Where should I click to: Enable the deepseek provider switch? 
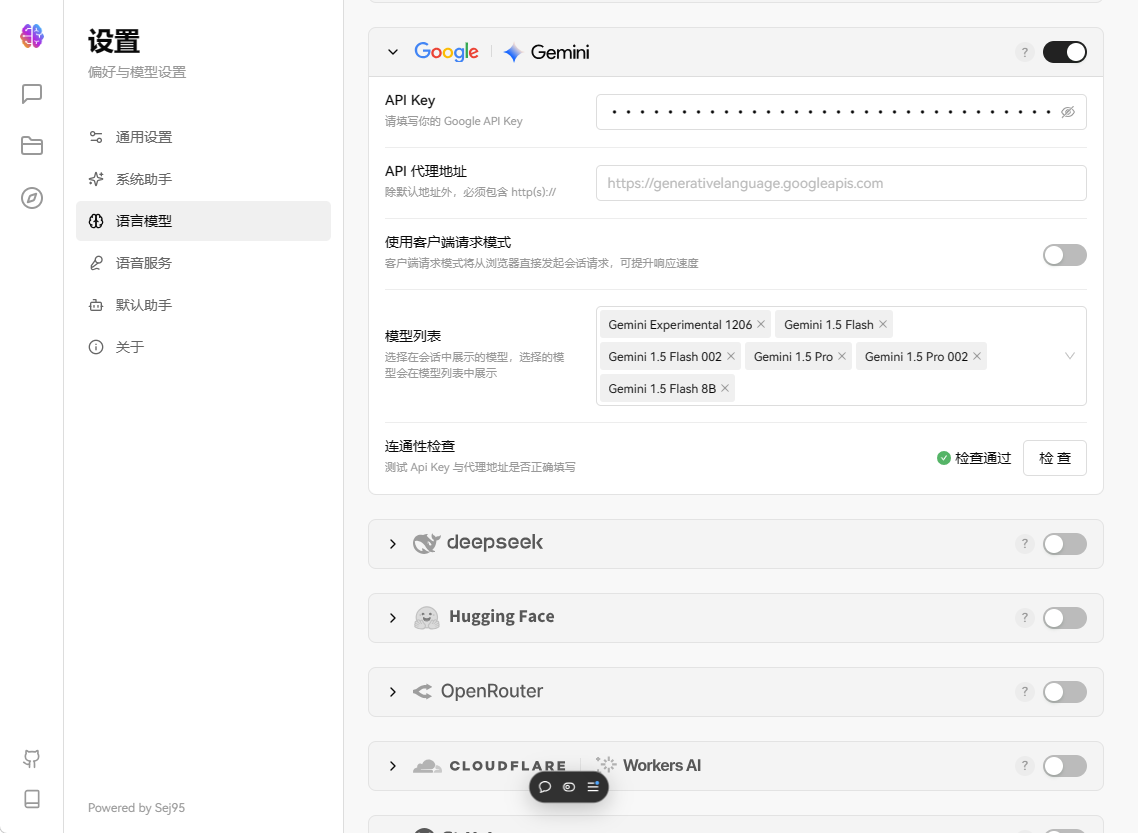(x=1065, y=543)
